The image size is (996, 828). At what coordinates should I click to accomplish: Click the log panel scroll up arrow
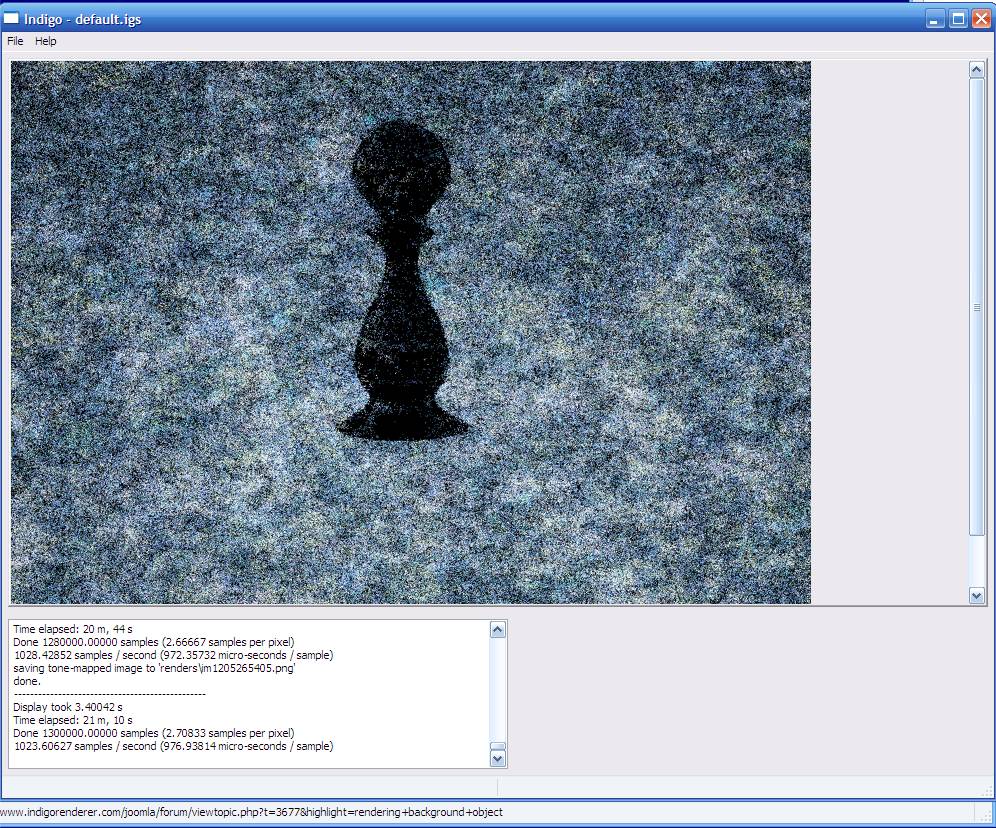pos(497,629)
